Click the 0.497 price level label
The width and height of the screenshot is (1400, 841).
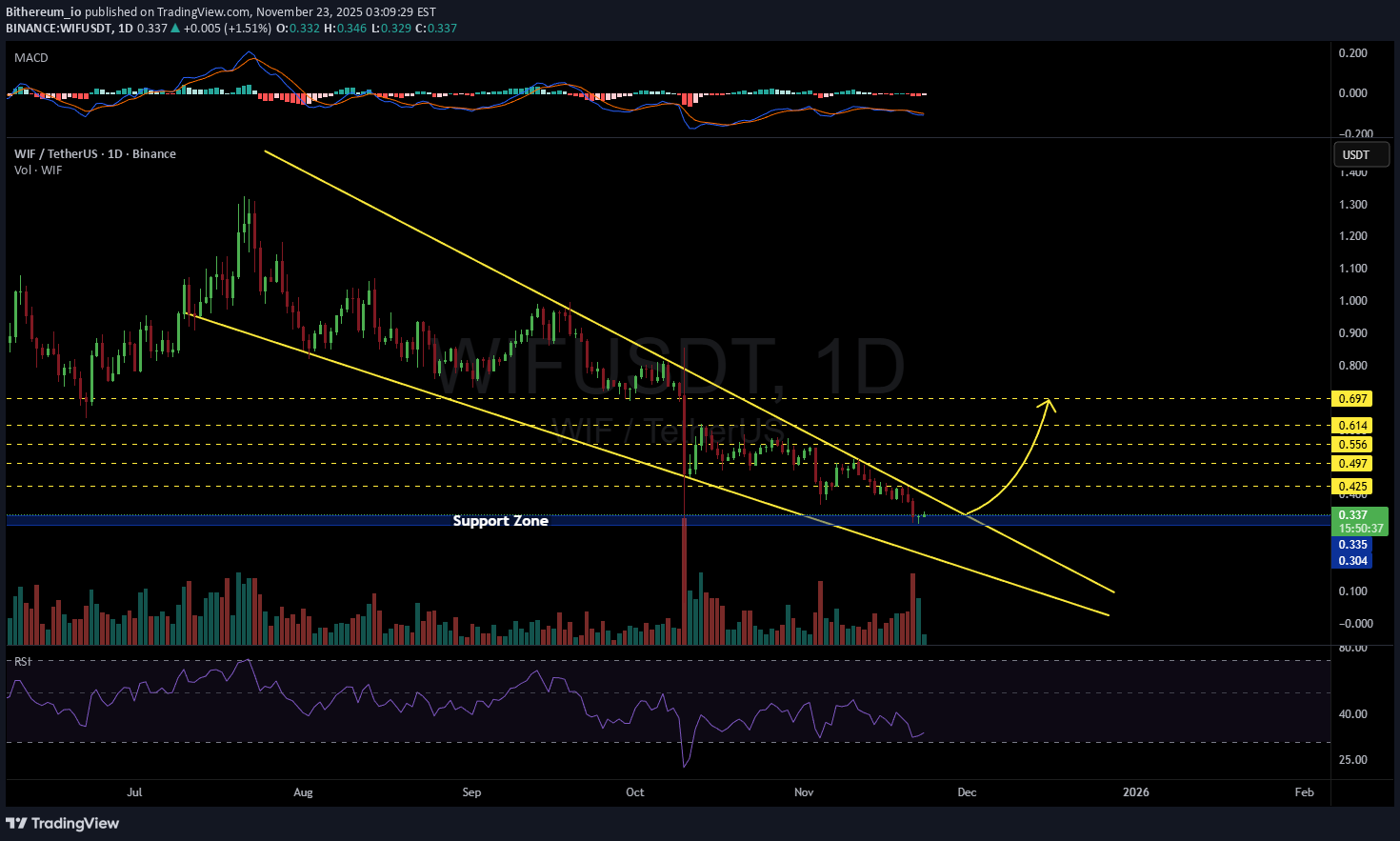(x=1352, y=464)
